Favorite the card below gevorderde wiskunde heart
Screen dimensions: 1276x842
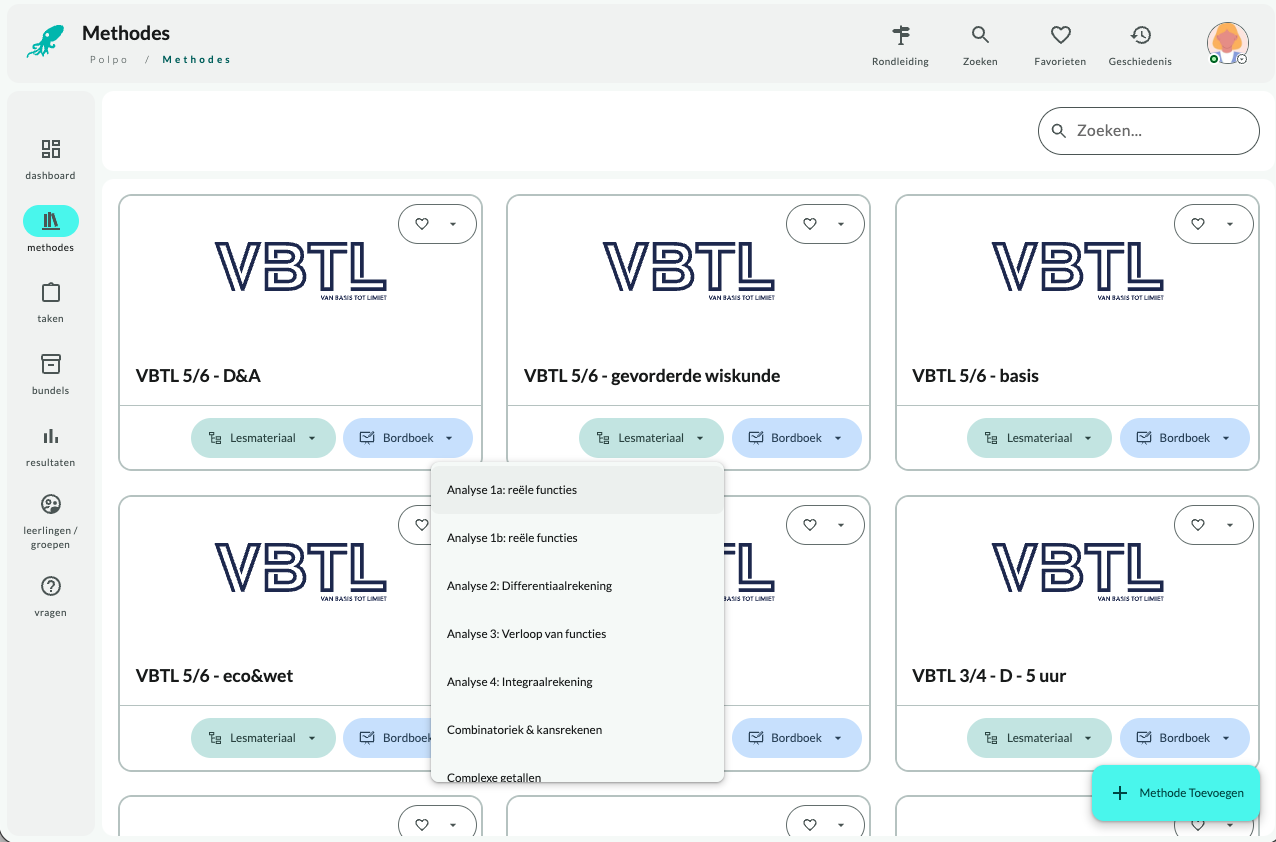(810, 524)
